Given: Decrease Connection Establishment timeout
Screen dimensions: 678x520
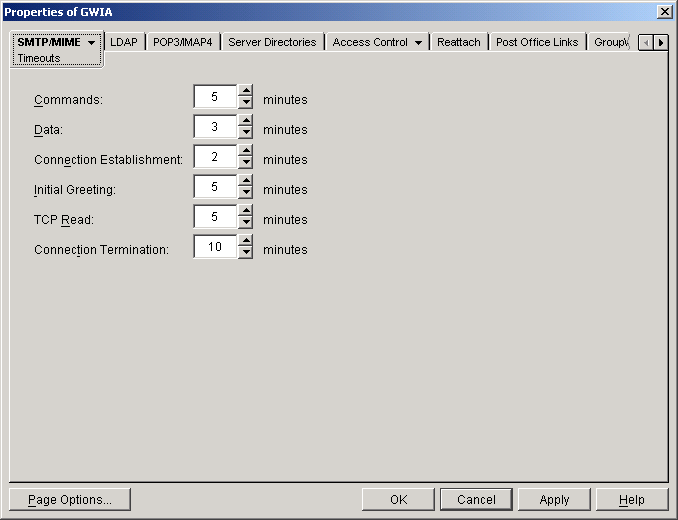Looking at the screenshot, I should (246, 162).
